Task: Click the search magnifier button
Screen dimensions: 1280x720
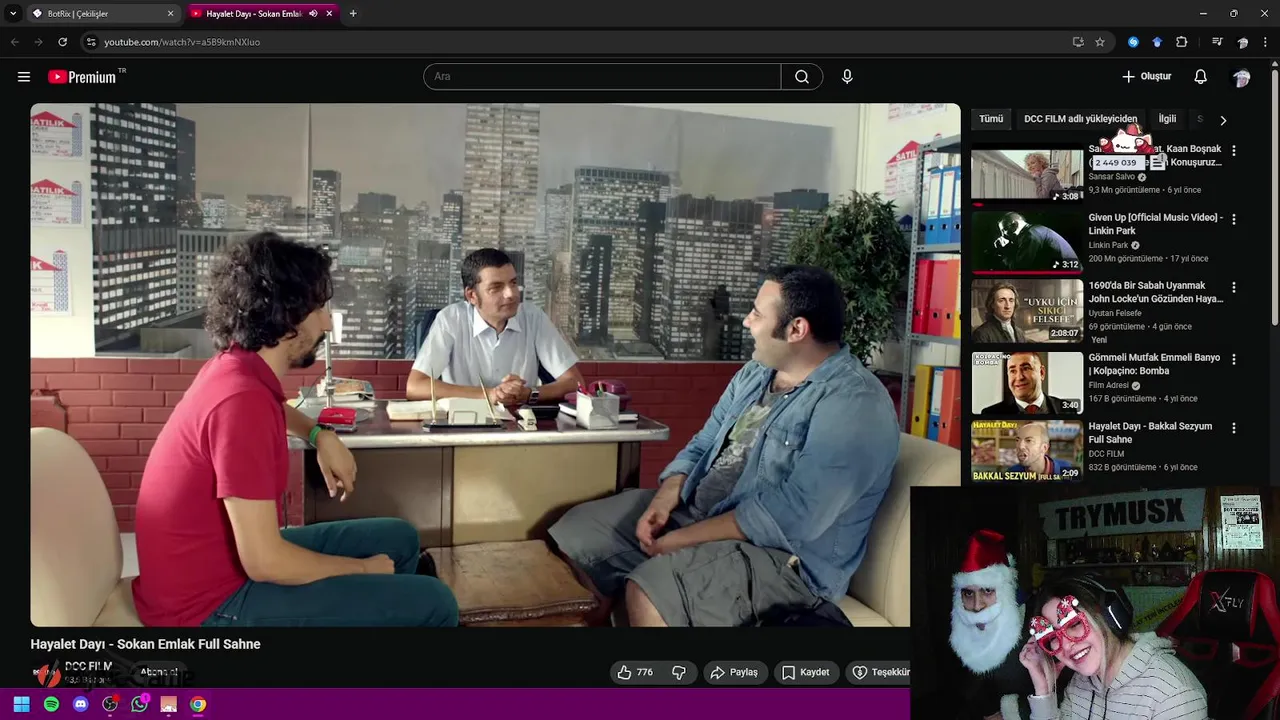Action: (802, 77)
